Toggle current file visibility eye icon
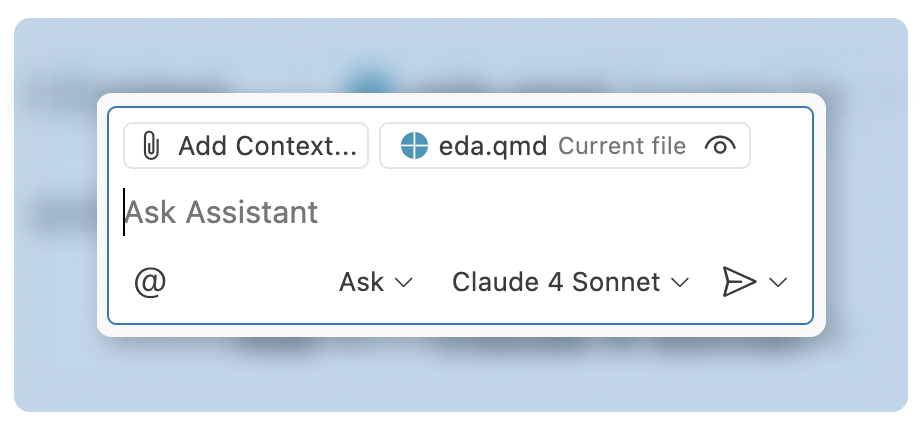This screenshot has height=424, width=918. click(x=720, y=146)
